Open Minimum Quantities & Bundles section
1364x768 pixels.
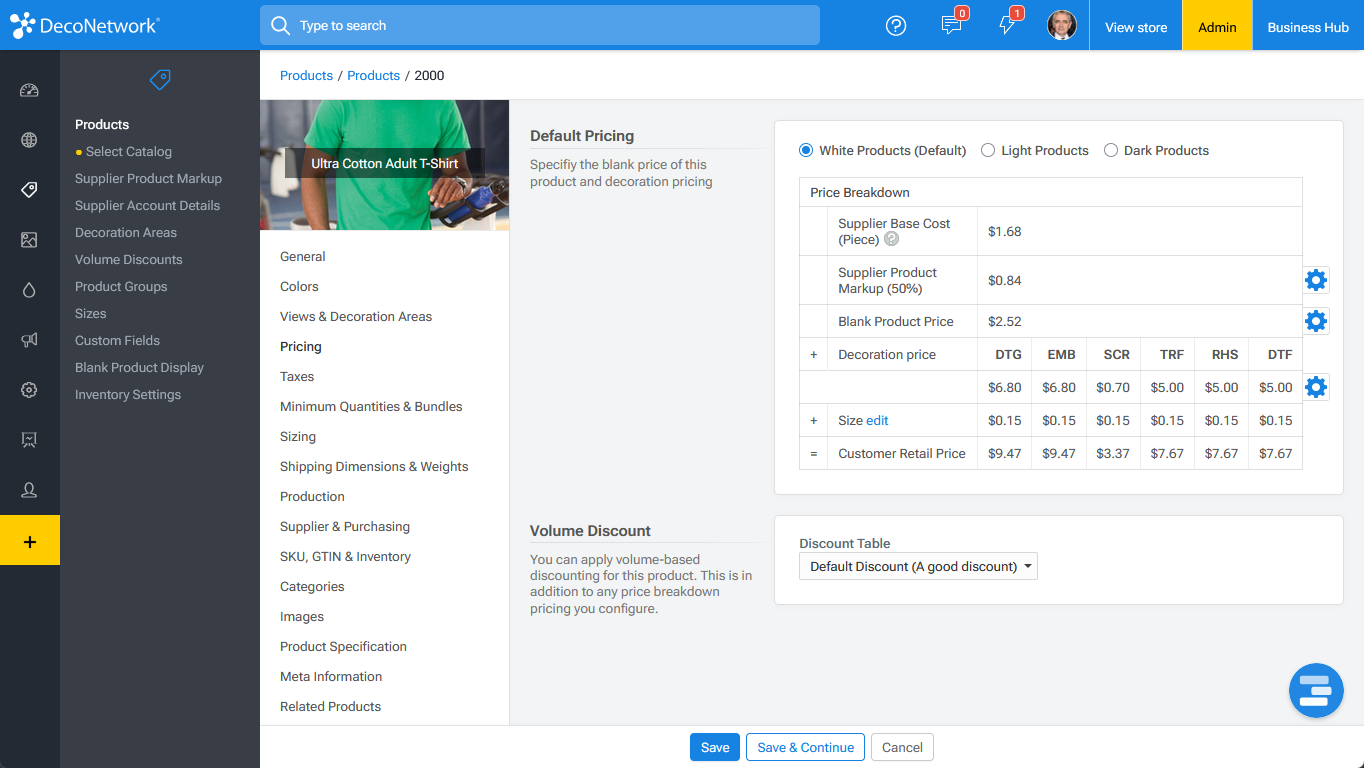tap(371, 406)
